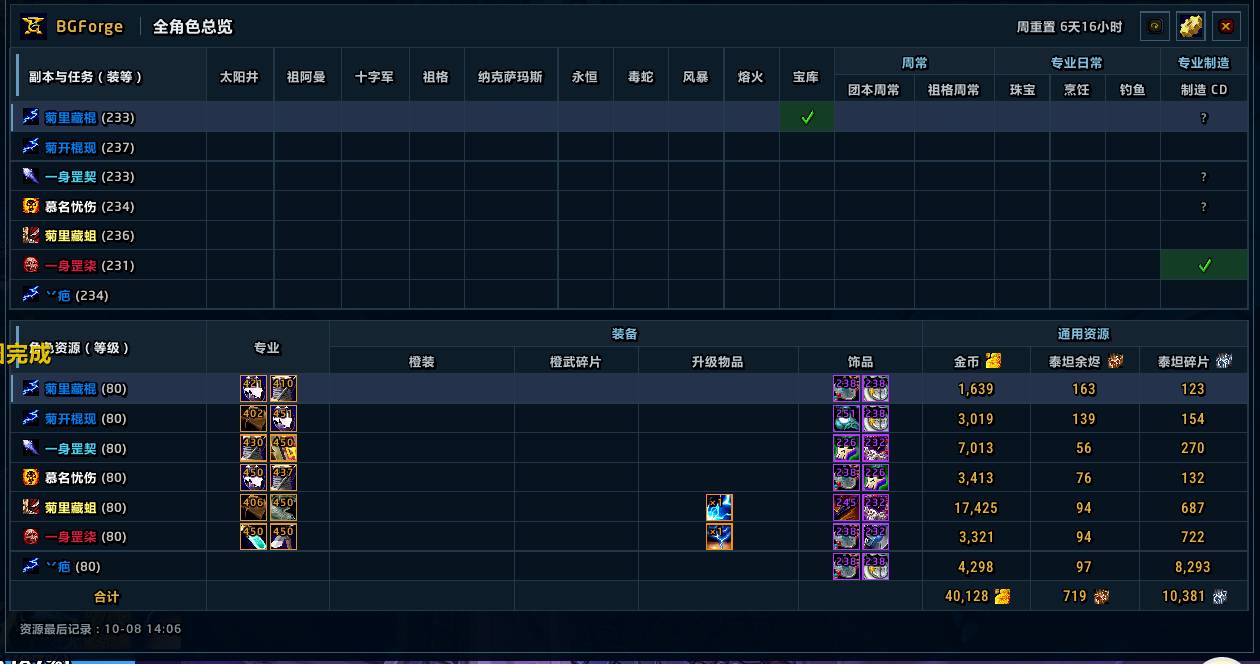The image size is (1260, 664).
Task: Click the 橙武碎片 column header
Action: point(576,361)
